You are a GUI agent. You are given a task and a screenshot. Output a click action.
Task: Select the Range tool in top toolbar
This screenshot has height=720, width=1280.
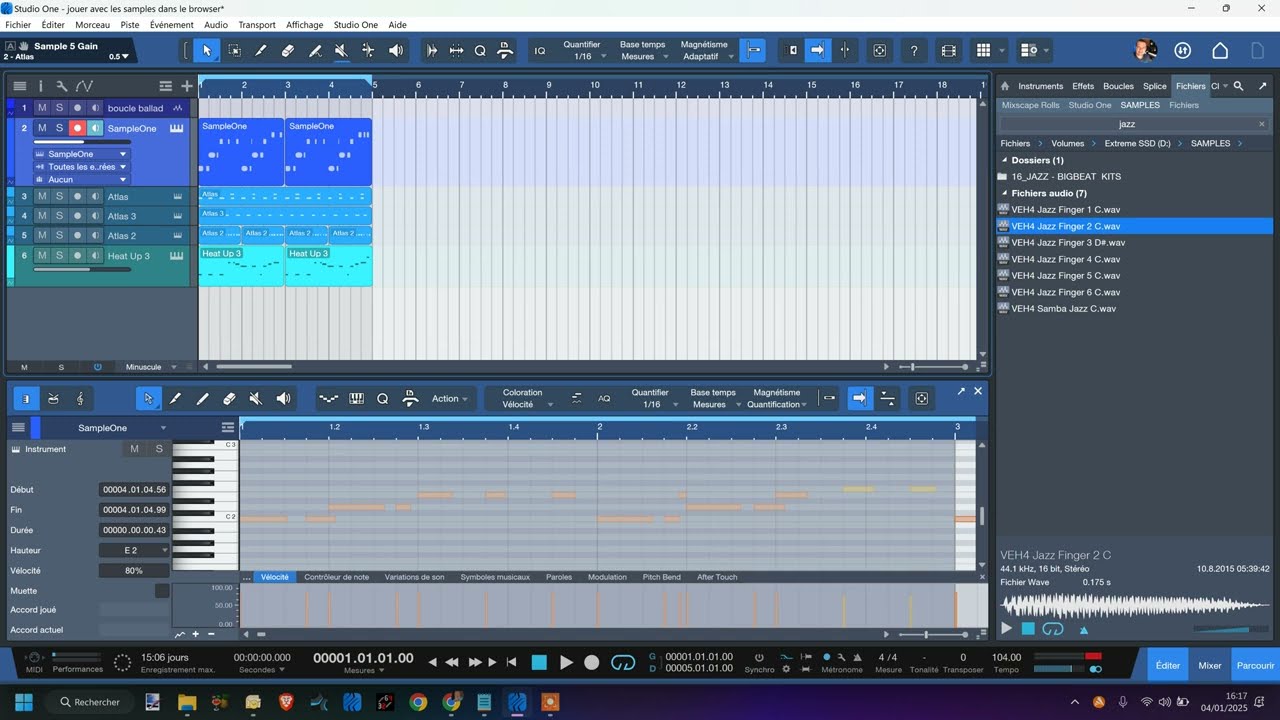(x=234, y=50)
